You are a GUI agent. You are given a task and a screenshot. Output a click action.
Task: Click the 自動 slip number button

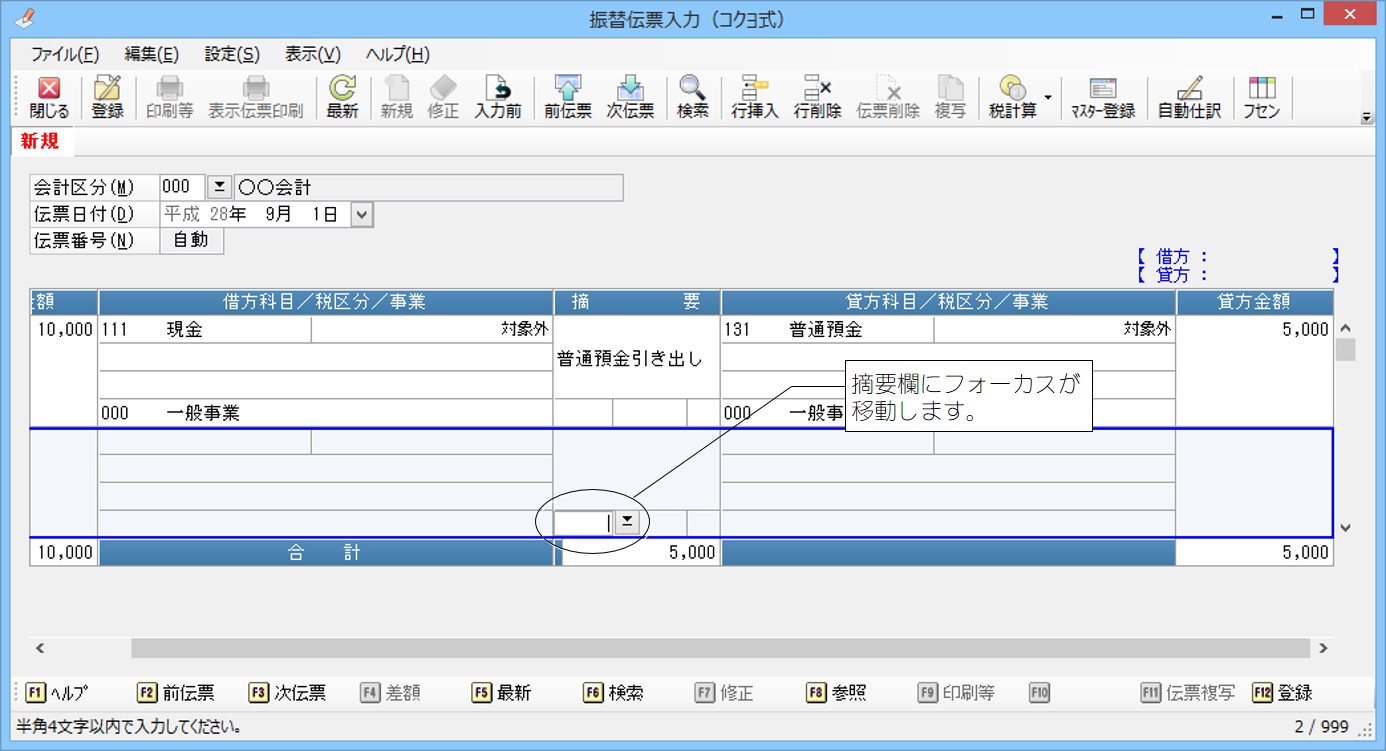(191, 240)
